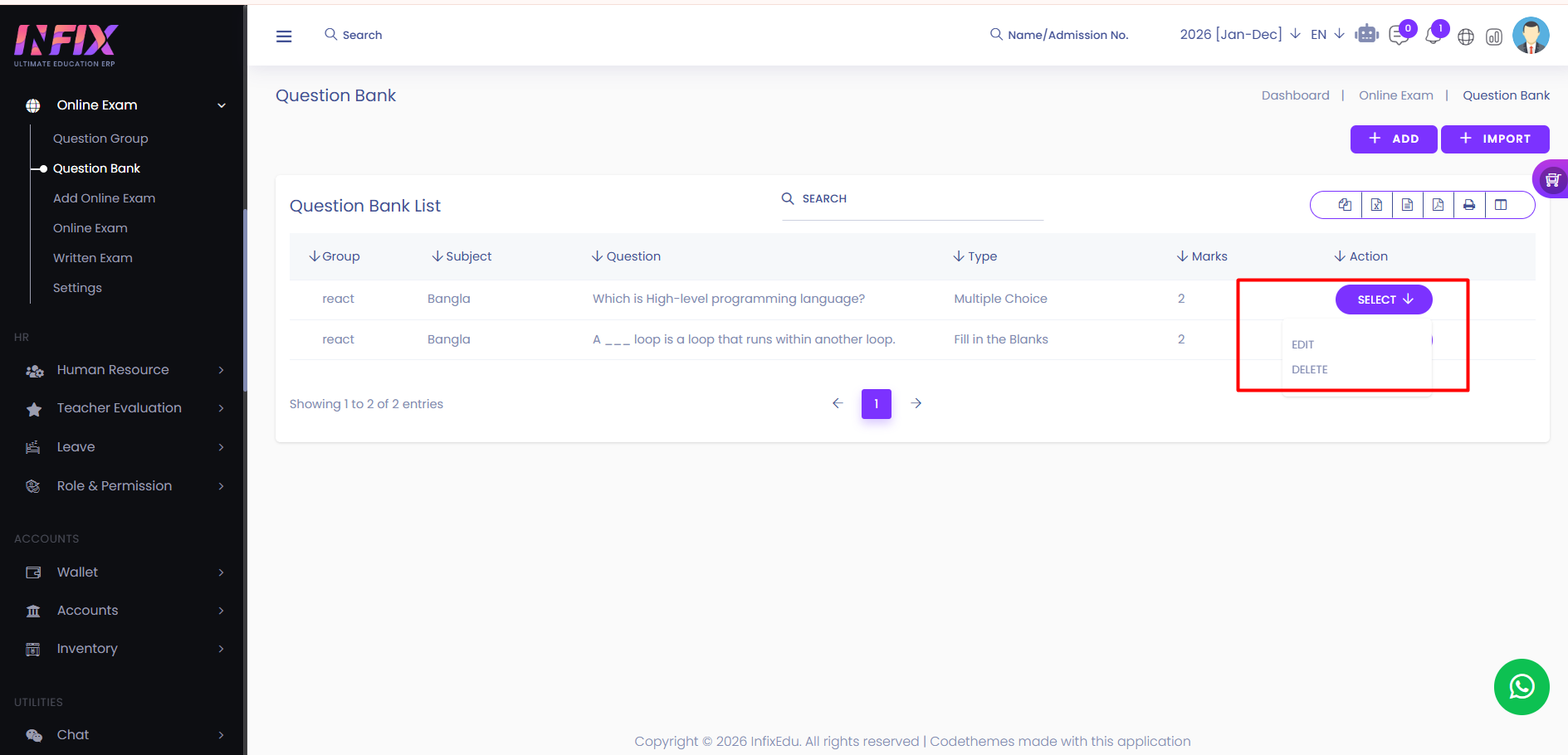Expand the Leave menu chevron
The image size is (1568, 755).
222,447
